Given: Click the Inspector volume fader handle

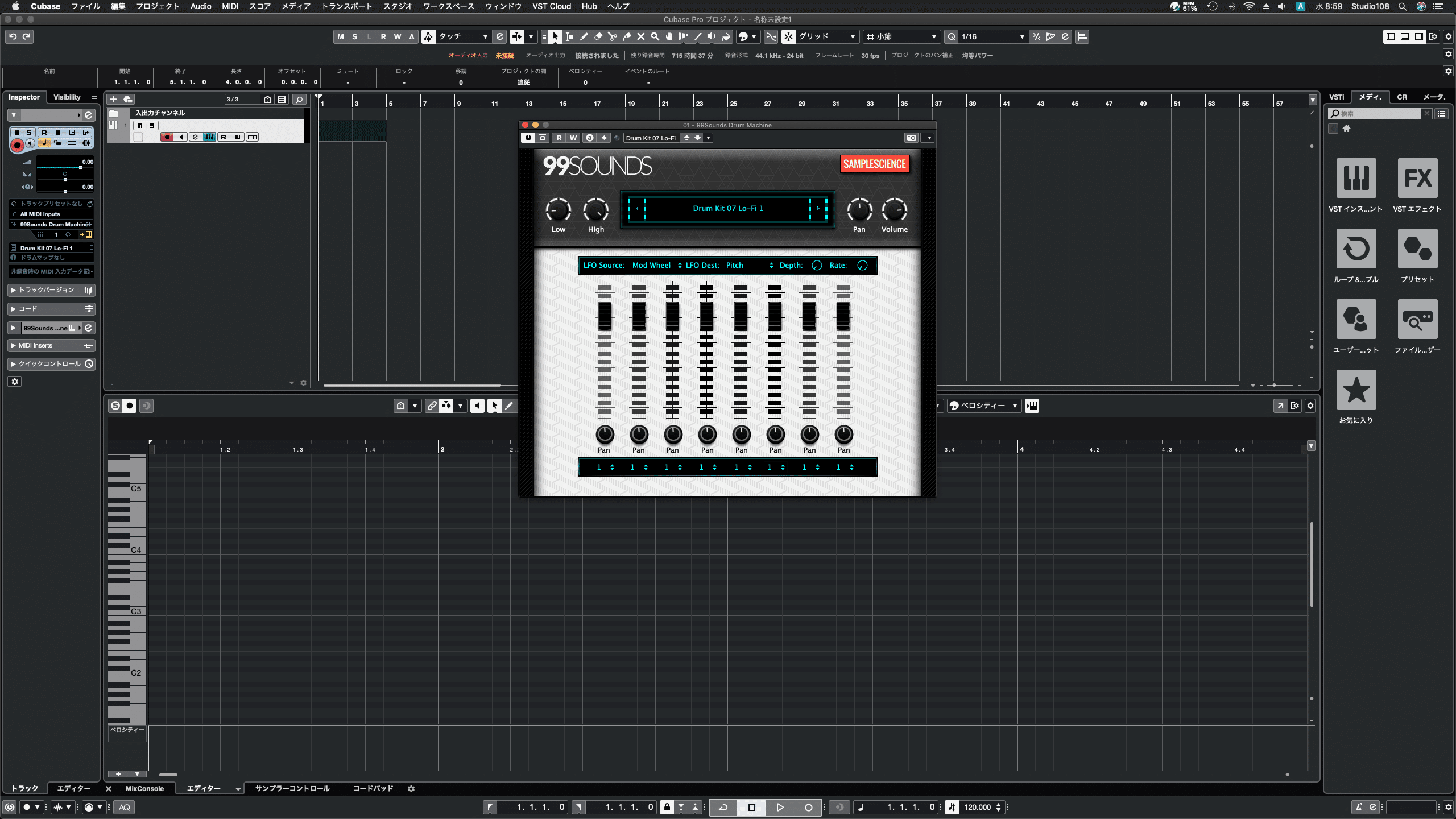Looking at the screenshot, I should pyautogui.click(x=80, y=168).
